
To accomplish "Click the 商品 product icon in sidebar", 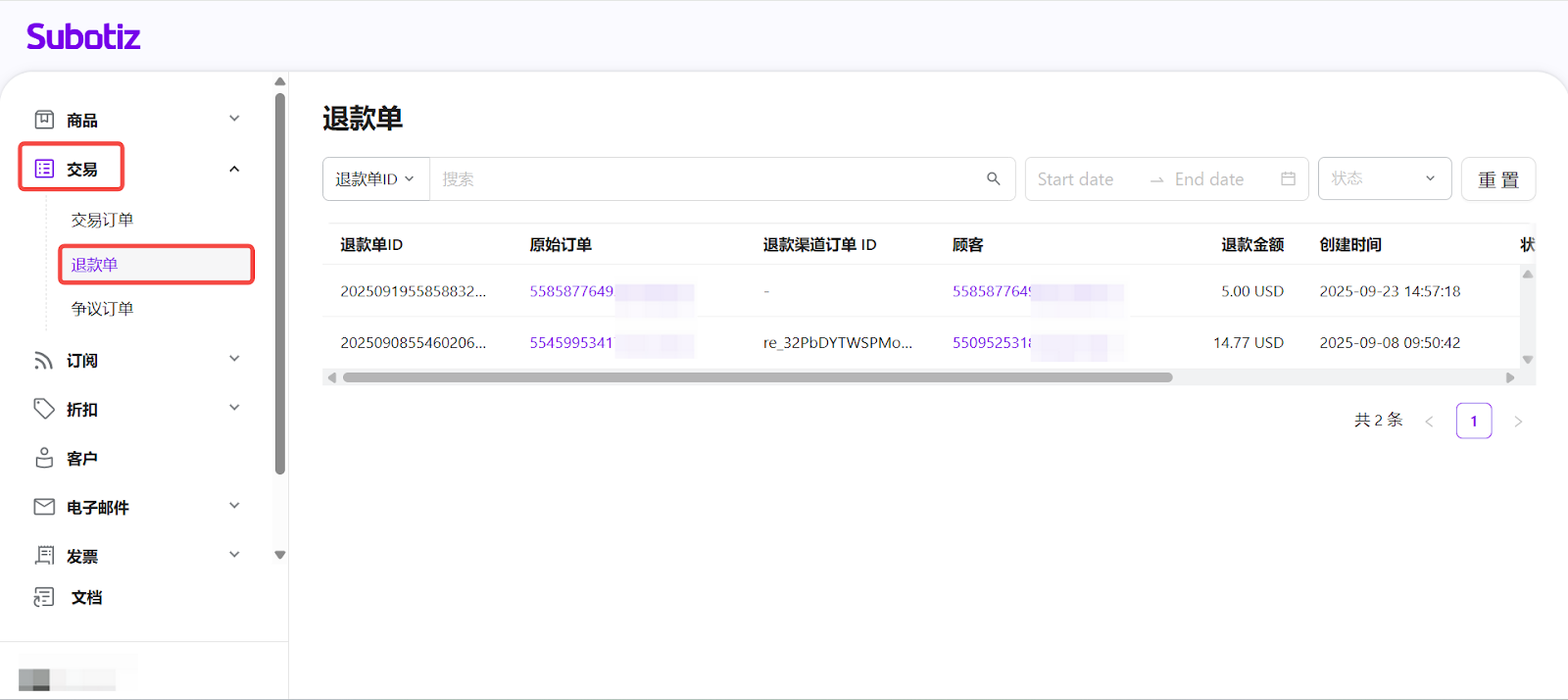I will coord(44,120).
